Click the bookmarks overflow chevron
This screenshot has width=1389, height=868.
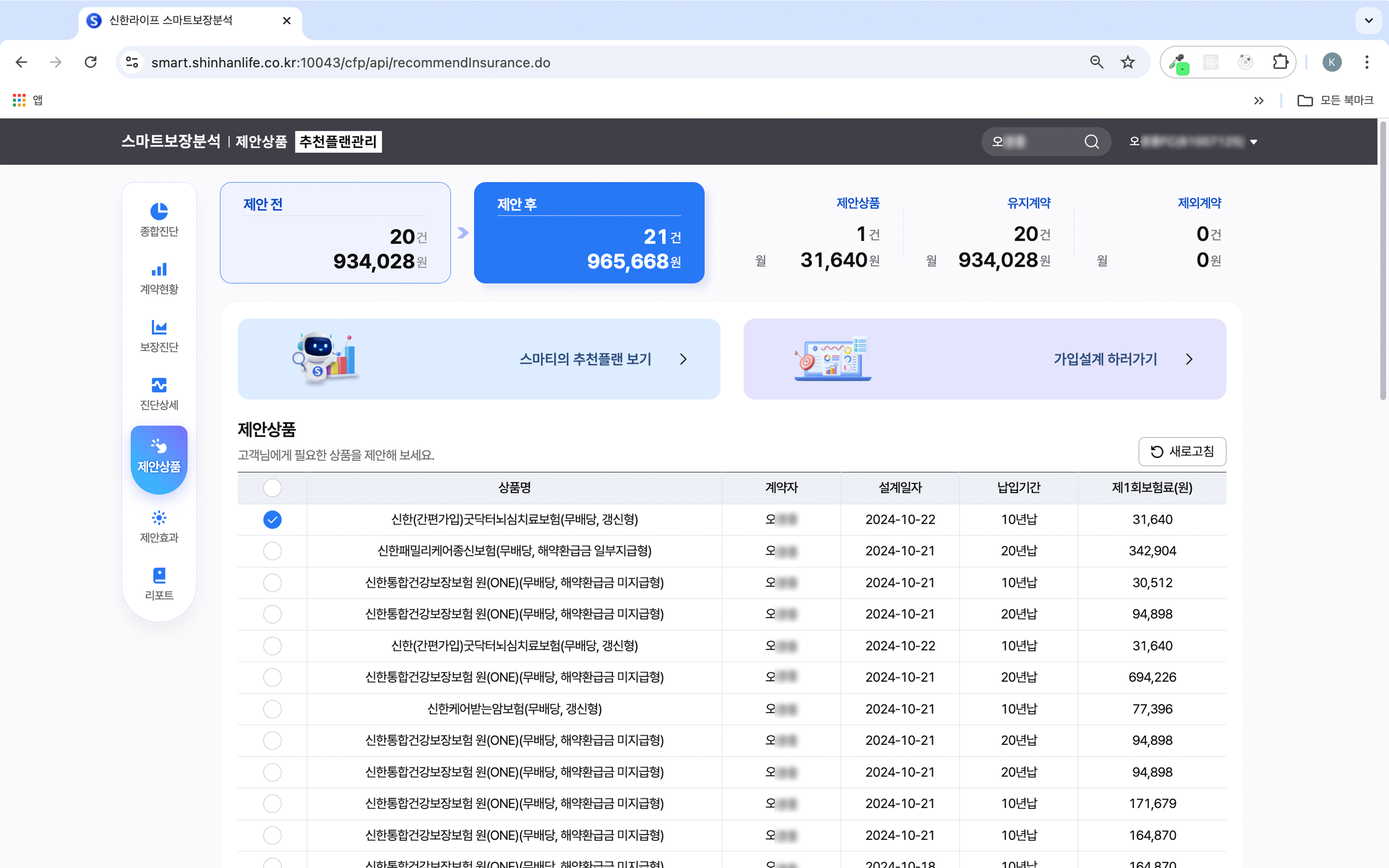(x=1259, y=100)
